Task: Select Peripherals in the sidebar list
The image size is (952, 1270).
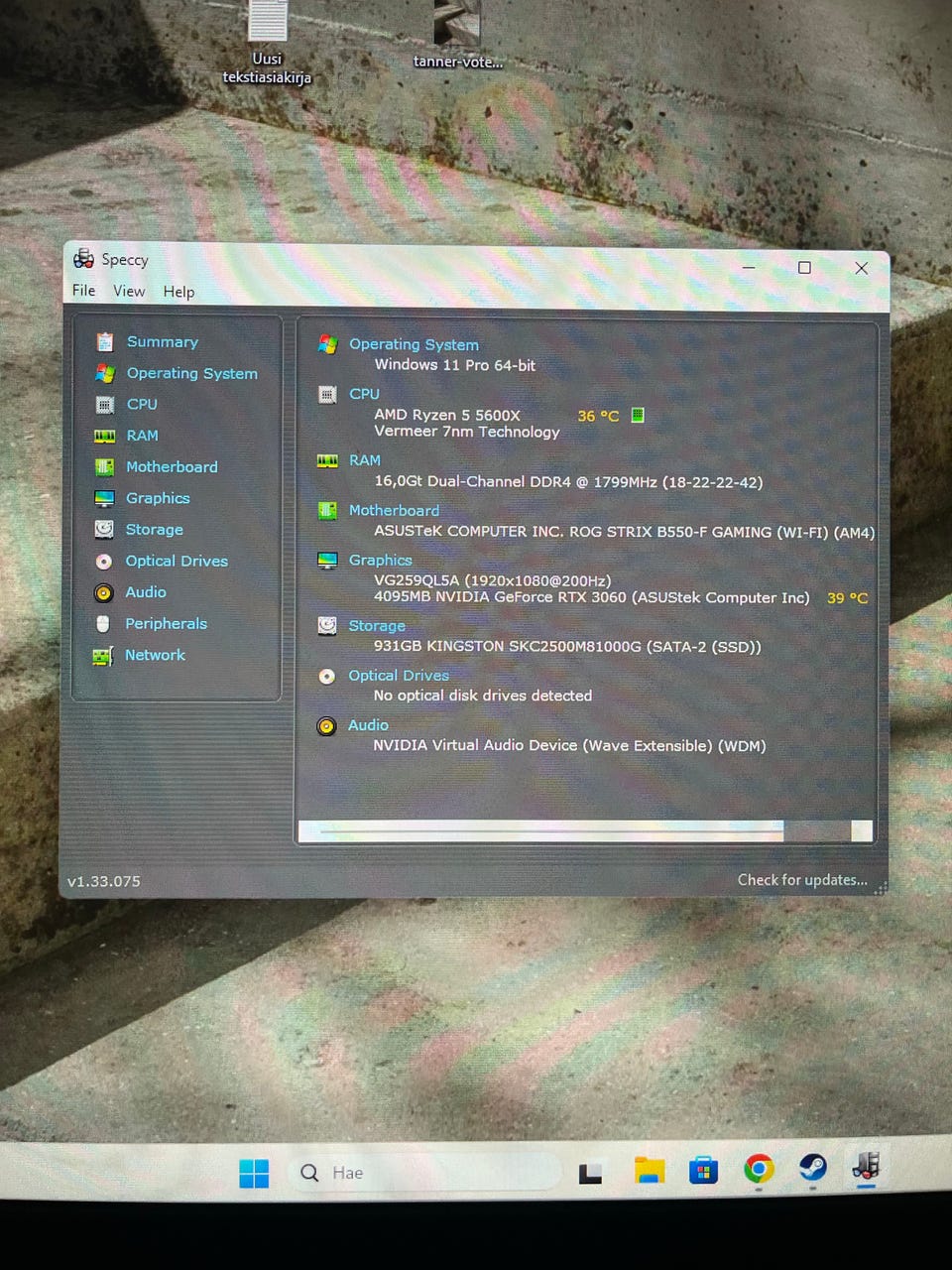Action: pyautogui.click(x=166, y=624)
